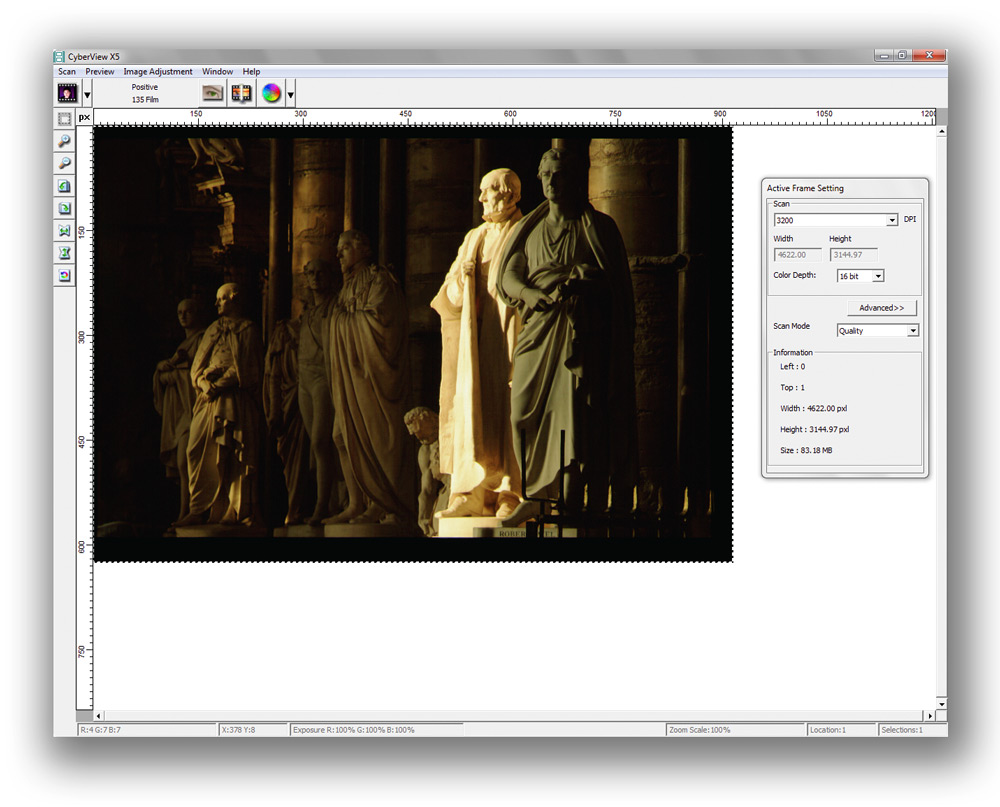
Task: Open the dropdown arrow beside the prescan film icon
Action: point(87,95)
